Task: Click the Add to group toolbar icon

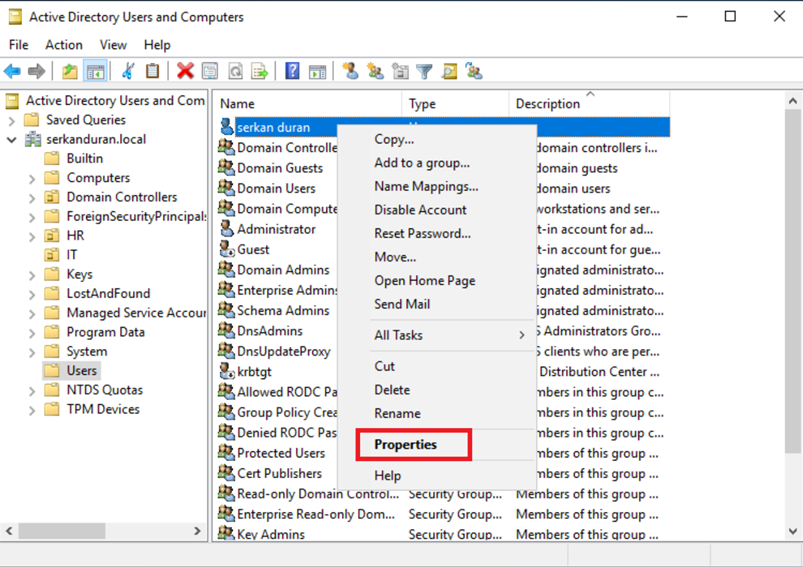Action: [x=474, y=71]
